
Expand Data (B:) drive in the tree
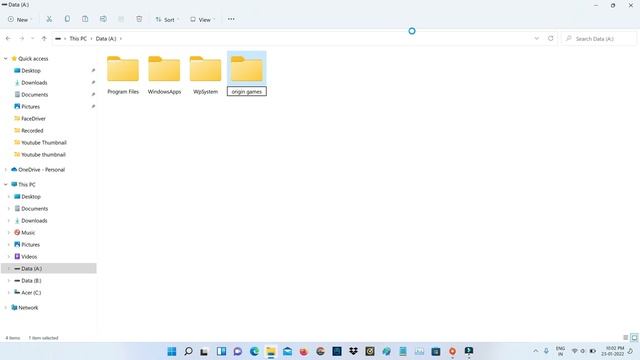(9, 281)
